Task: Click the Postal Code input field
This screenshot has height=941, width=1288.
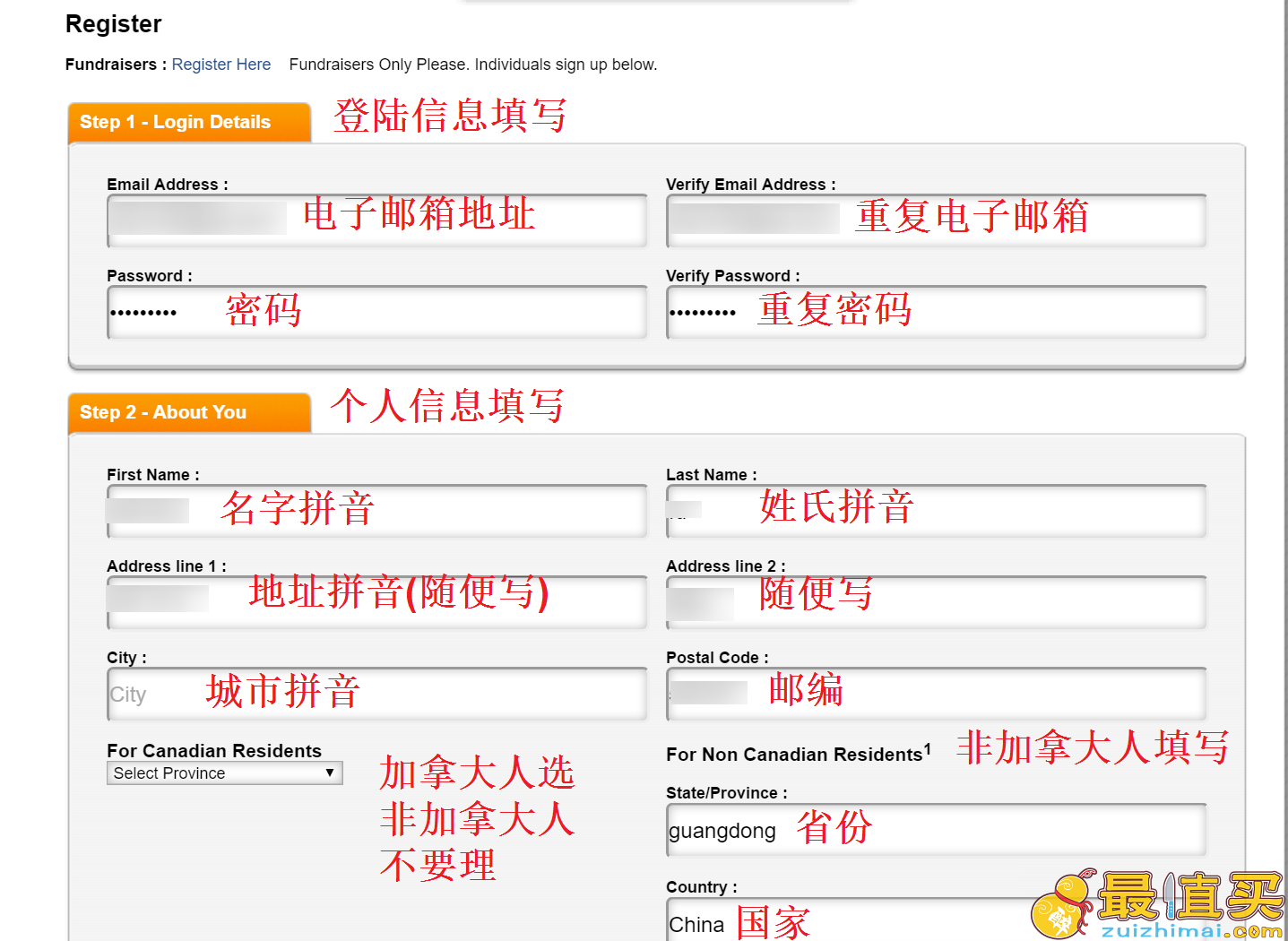Action: 936,694
